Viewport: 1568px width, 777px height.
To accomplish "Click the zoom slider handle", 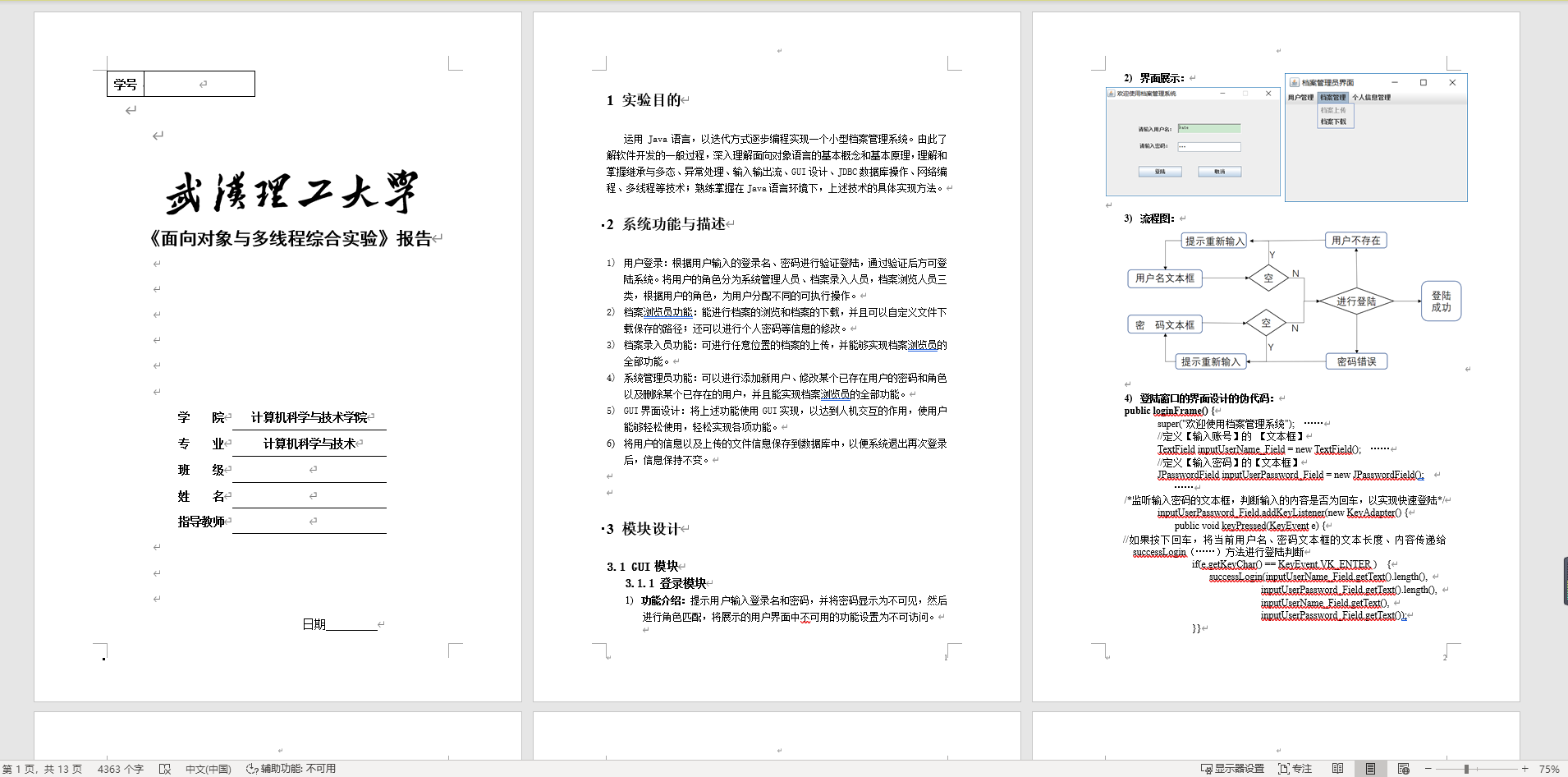I will pos(1466,769).
